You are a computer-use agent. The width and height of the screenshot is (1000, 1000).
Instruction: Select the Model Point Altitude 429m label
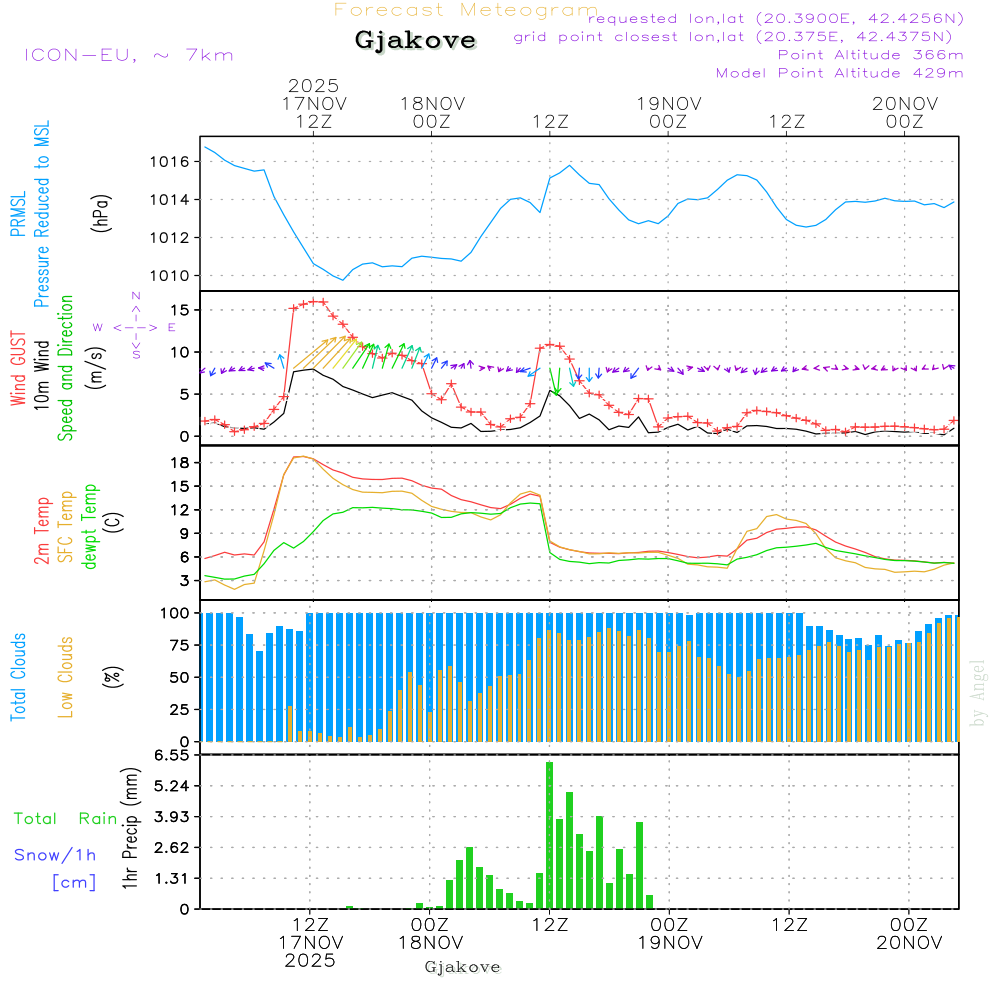tap(840, 73)
